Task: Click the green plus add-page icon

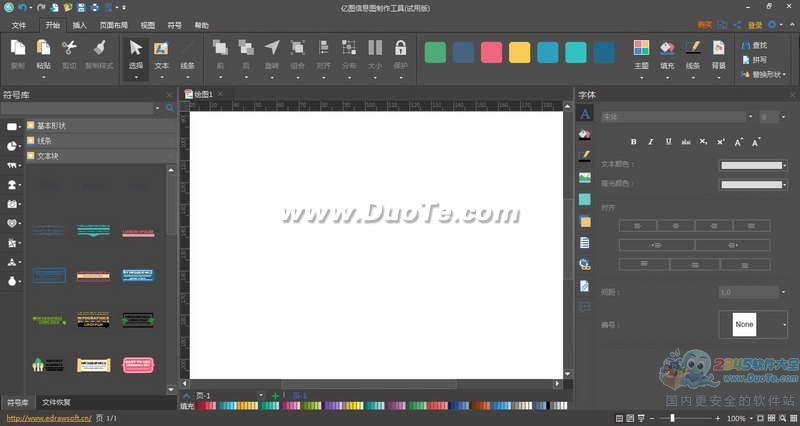Action: (275, 395)
